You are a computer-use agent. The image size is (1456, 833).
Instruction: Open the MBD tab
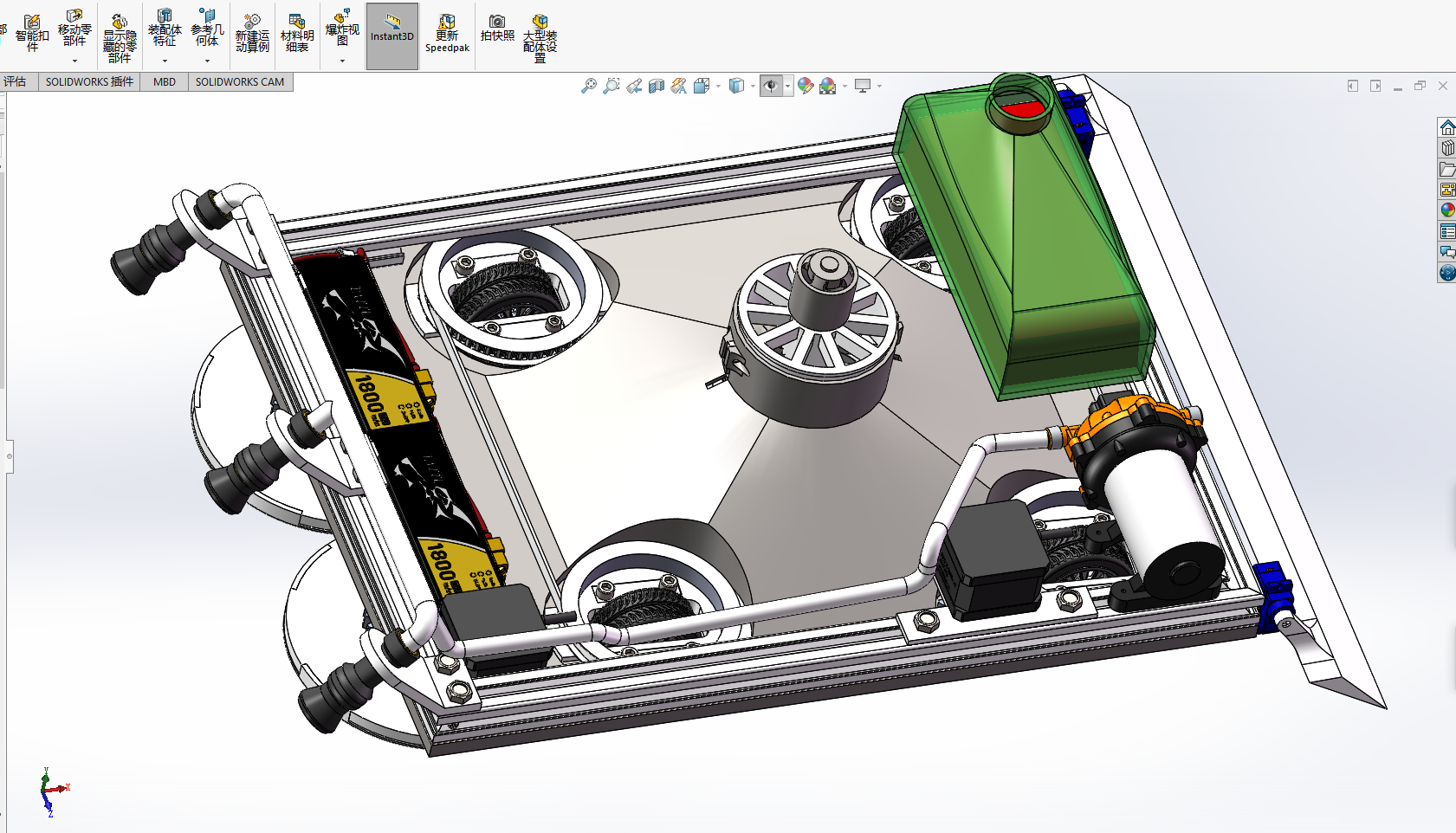[x=165, y=82]
